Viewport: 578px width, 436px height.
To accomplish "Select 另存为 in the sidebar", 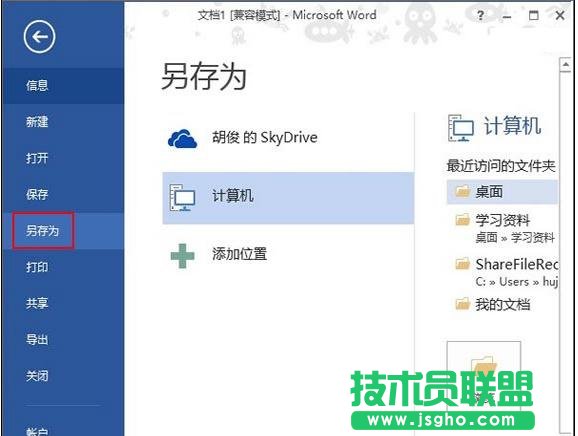I will coord(63,231).
